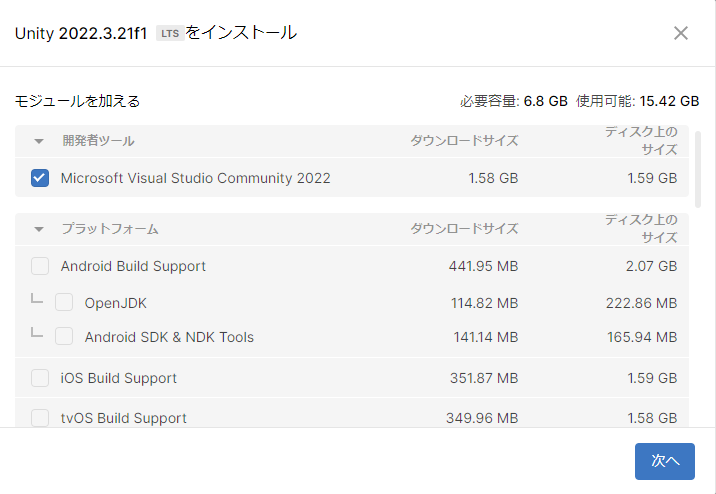Check Android SDK & NDK Tools
Screen dimensions: 716x494
64,337
